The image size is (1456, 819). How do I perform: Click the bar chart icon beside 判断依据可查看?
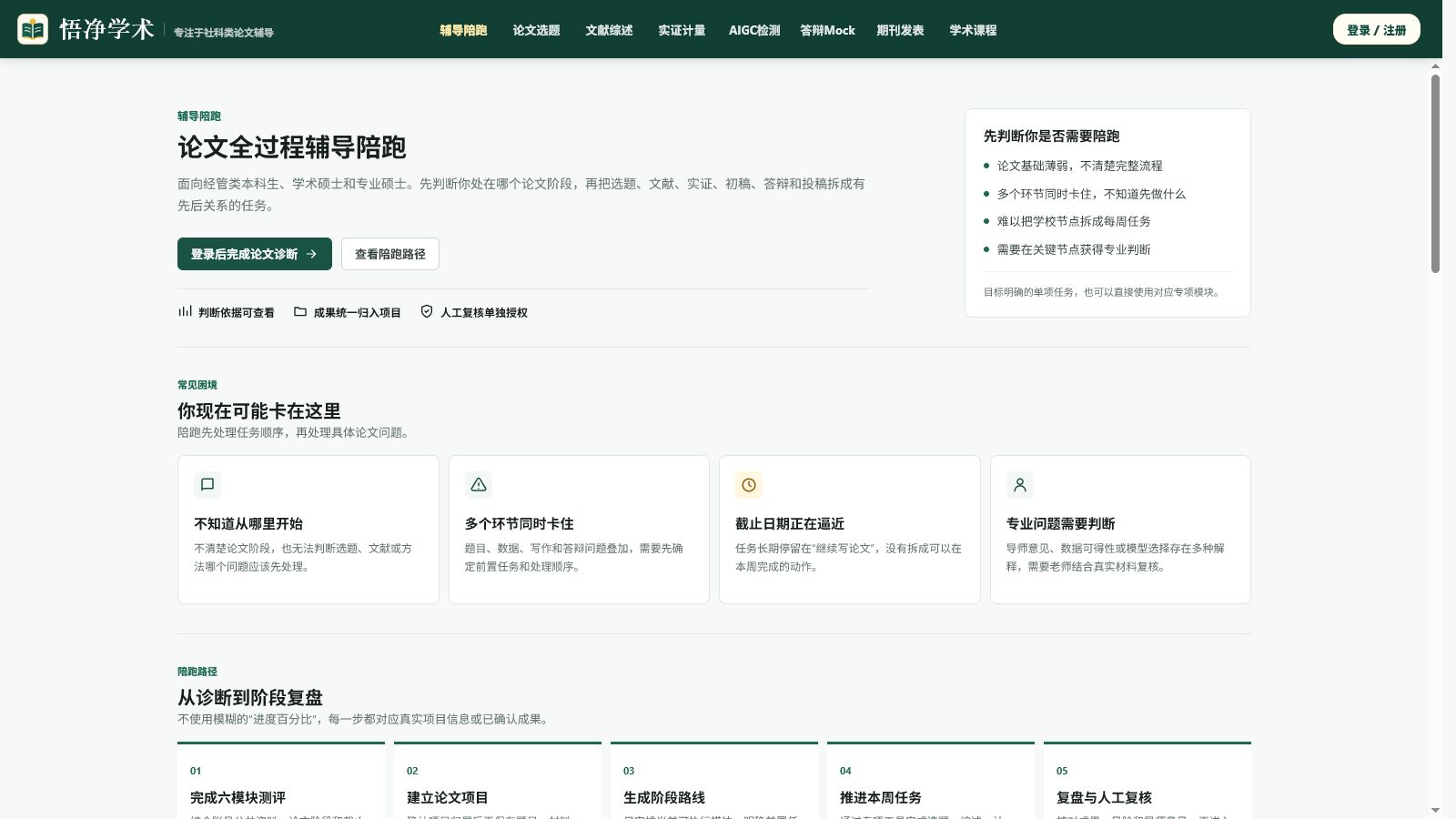pos(185,311)
